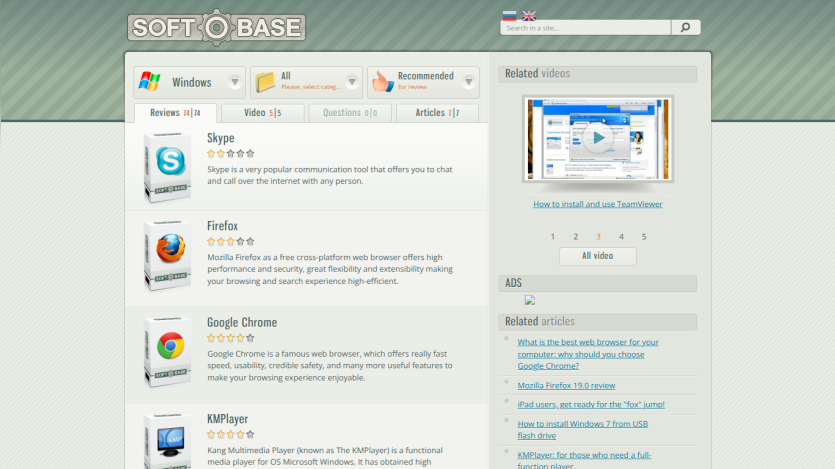
Task: Click the Skype description text
Action: coord(330,175)
